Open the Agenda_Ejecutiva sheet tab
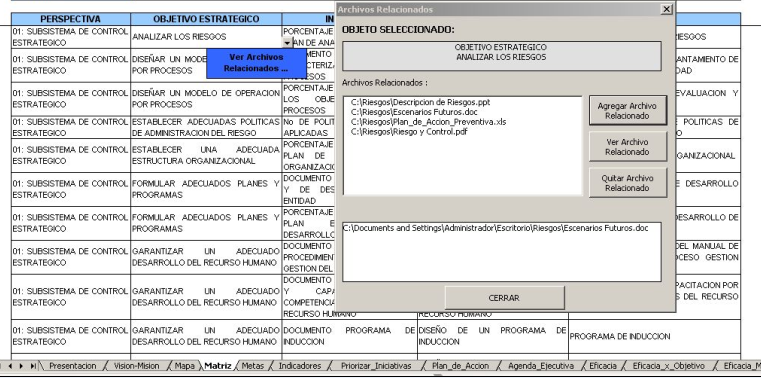Image resolution: width=761 pixels, height=378 pixels. tap(541, 366)
